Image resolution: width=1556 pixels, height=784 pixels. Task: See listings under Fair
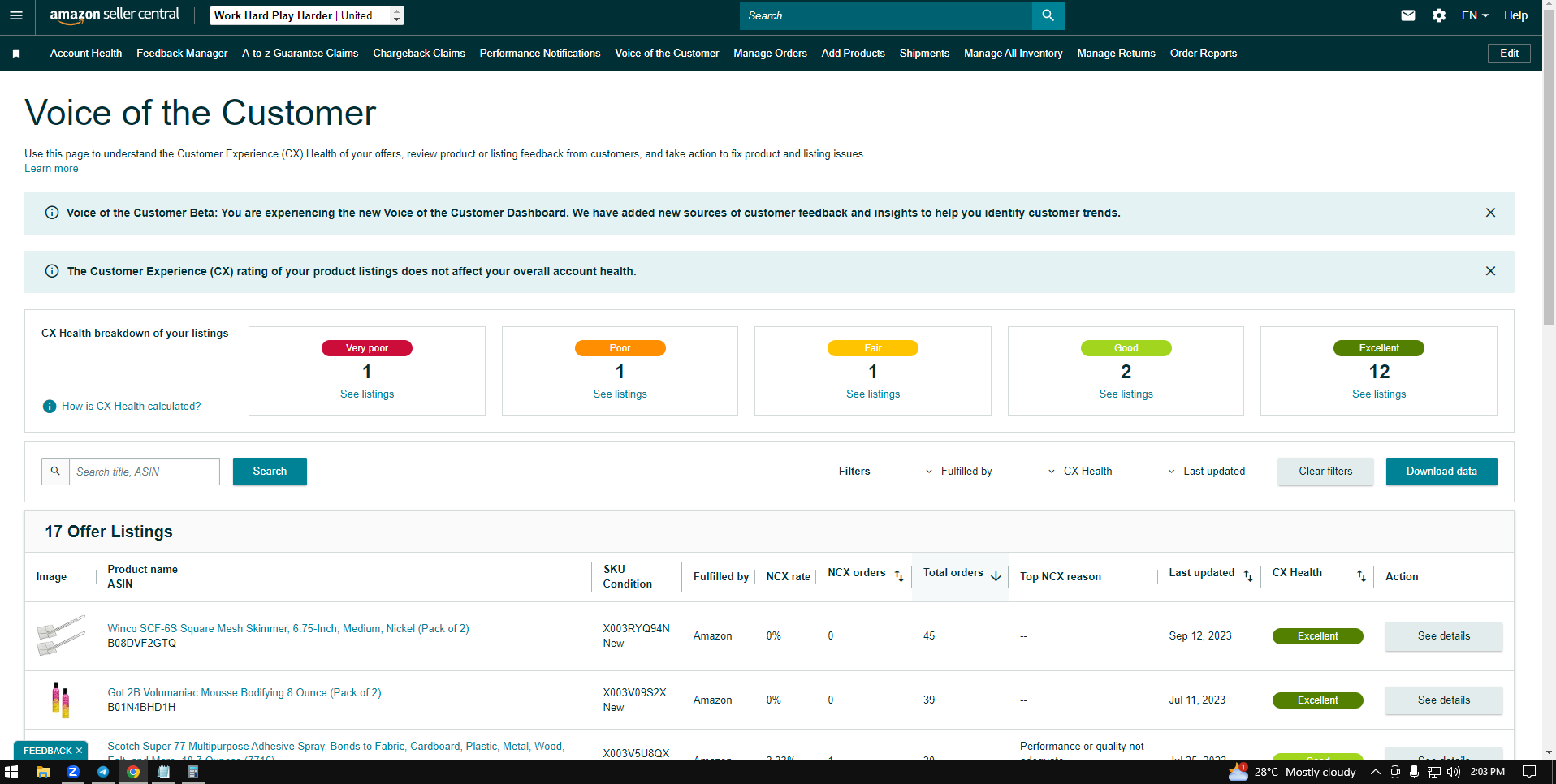(873, 394)
